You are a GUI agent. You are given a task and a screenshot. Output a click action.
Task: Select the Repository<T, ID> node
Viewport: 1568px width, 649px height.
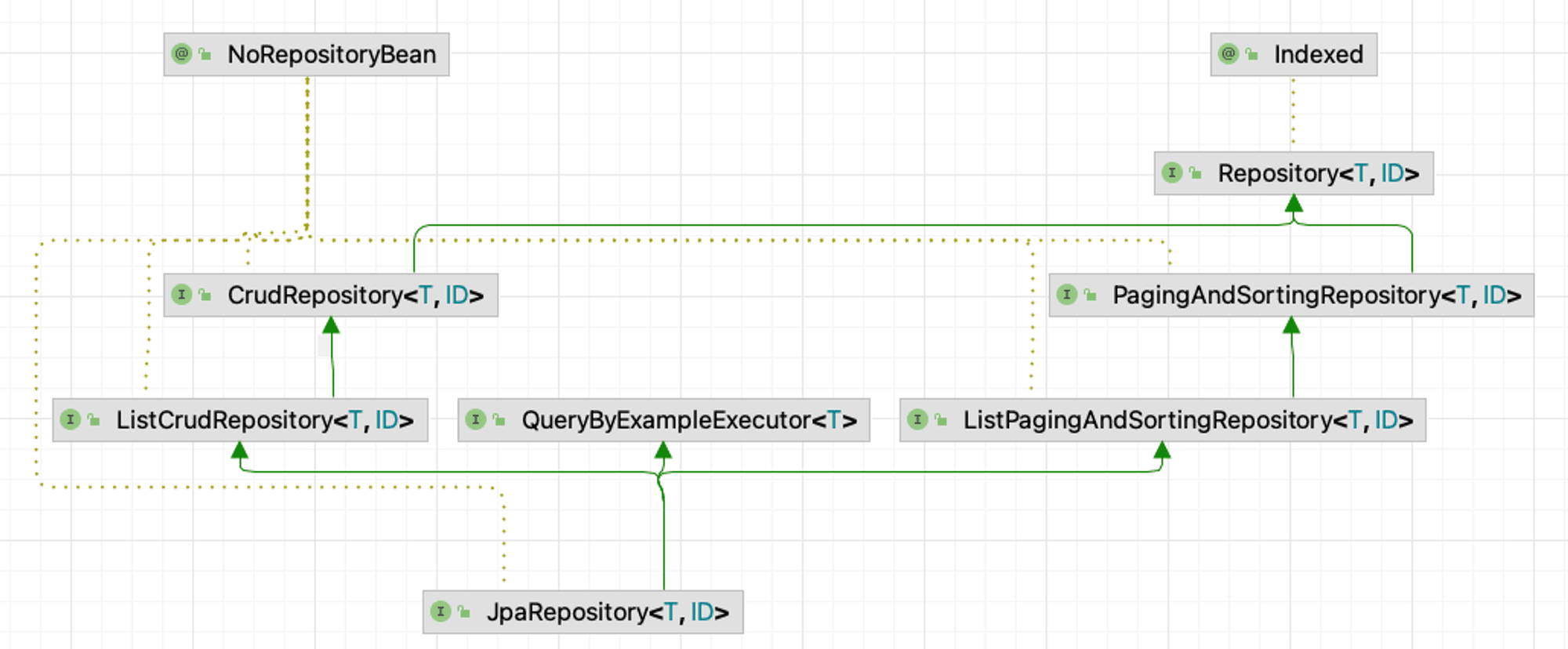[1294, 173]
